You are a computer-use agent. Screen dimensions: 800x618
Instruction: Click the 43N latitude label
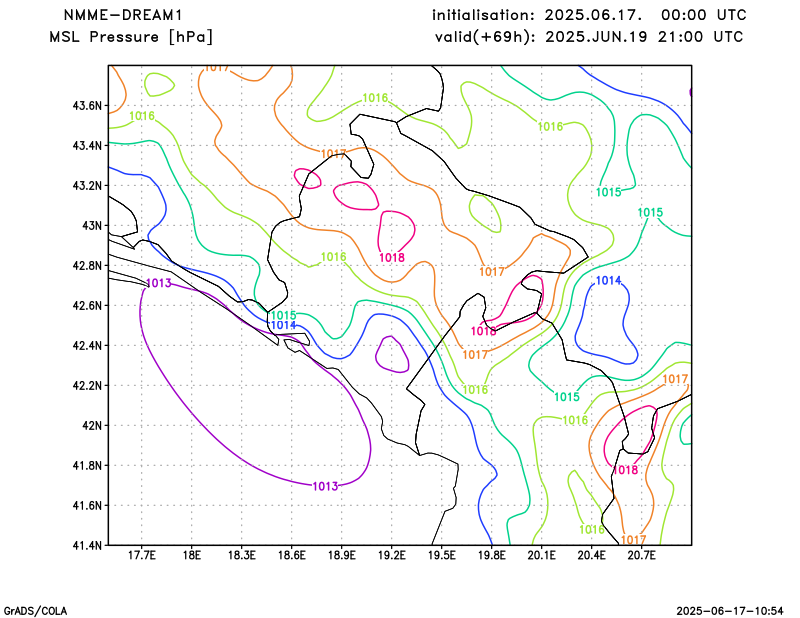pos(92,226)
